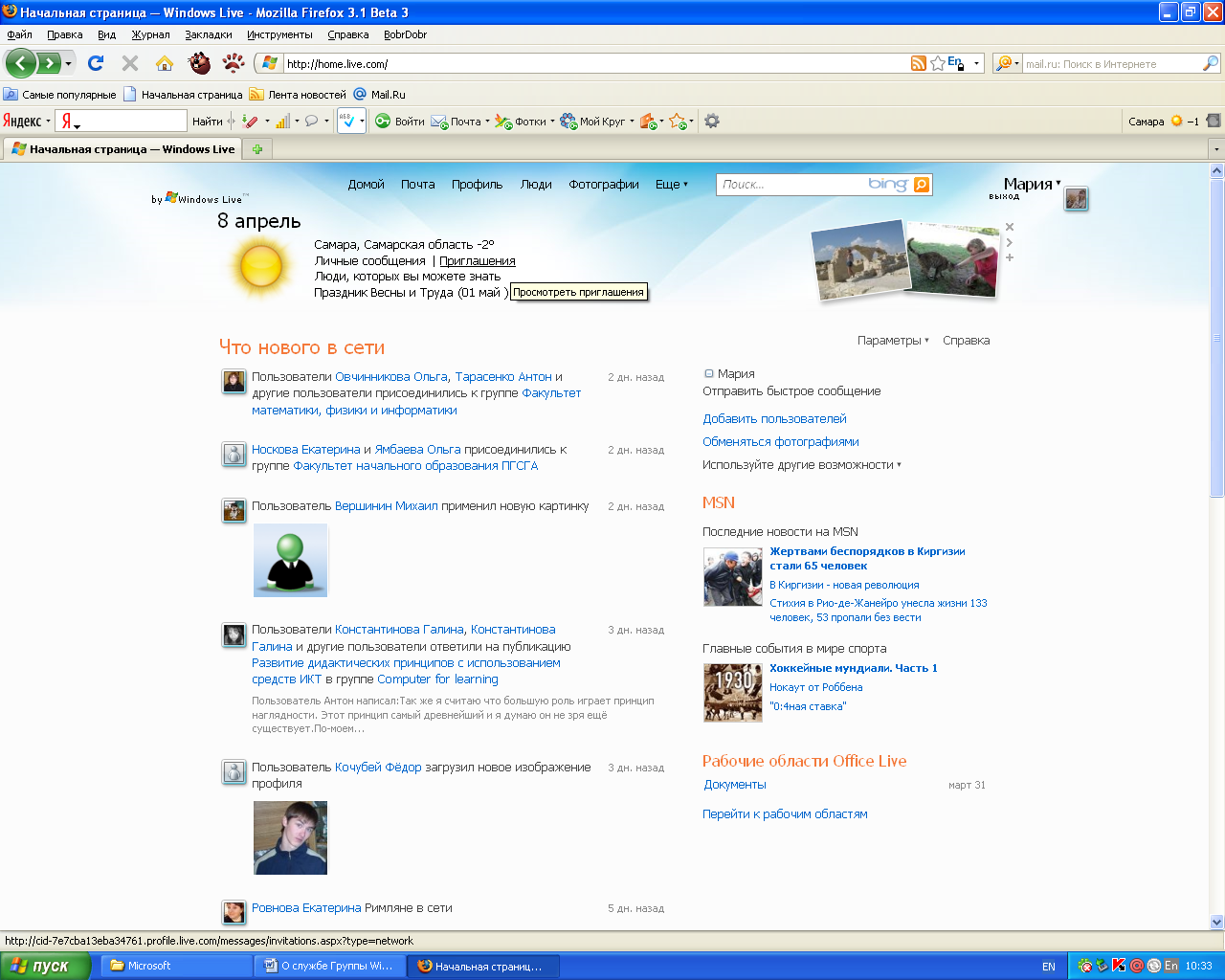Open Yandex bar settings gear icon
The width and height of the screenshot is (1225, 980).
click(x=712, y=122)
